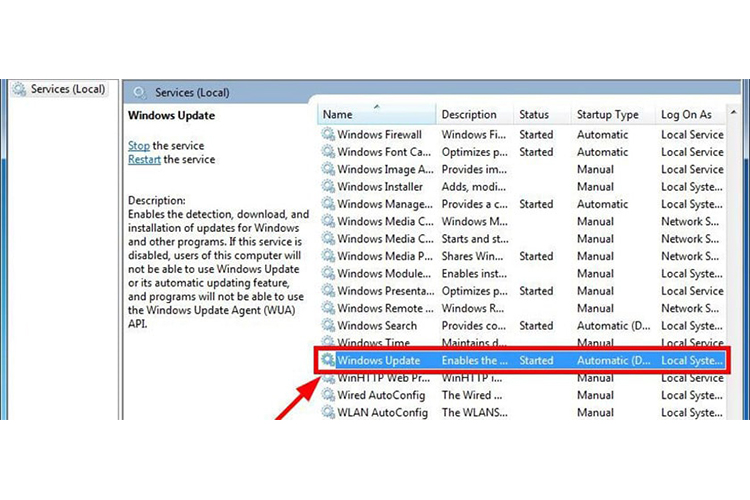Click the Windows Update gear icon

[328, 360]
